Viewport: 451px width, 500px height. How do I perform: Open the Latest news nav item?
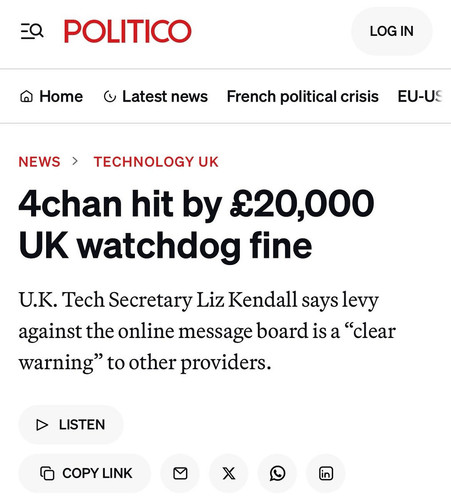(156, 97)
